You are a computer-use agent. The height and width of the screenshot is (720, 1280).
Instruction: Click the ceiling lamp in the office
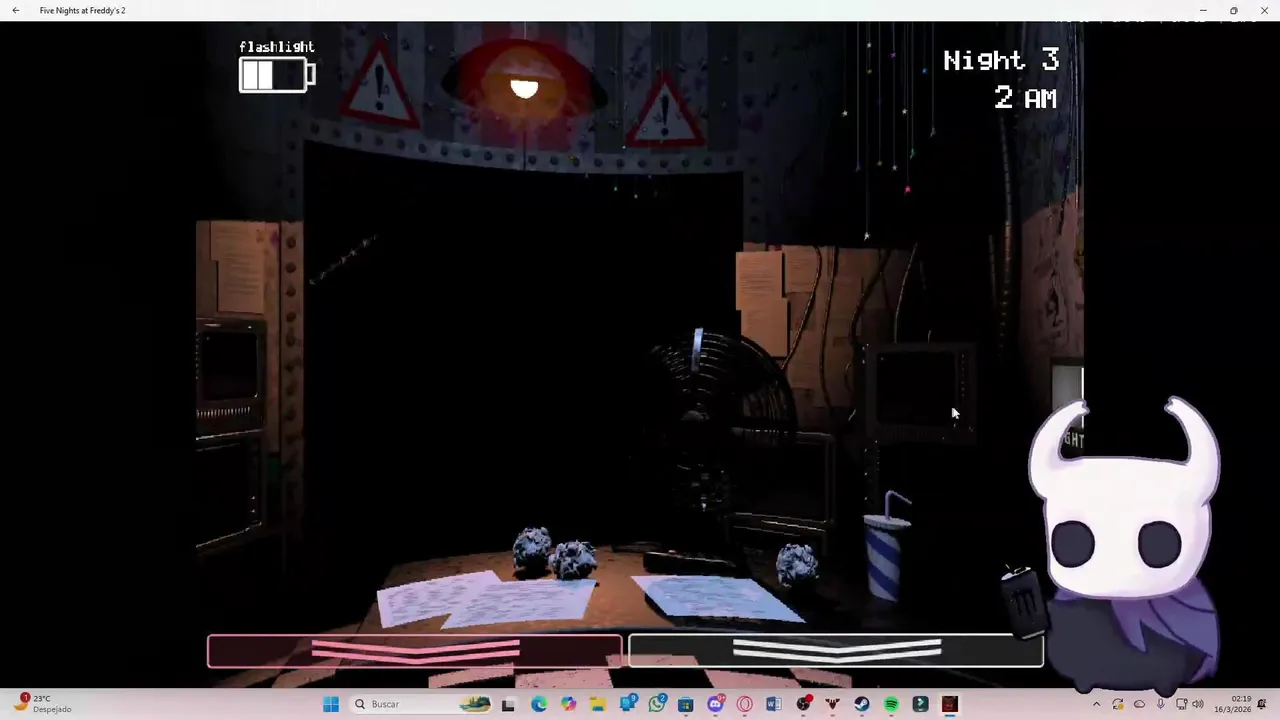[x=524, y=80]
